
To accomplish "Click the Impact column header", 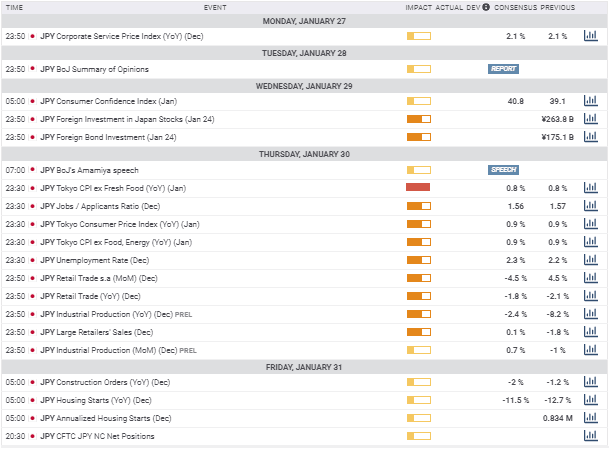I will pos(419,7).
